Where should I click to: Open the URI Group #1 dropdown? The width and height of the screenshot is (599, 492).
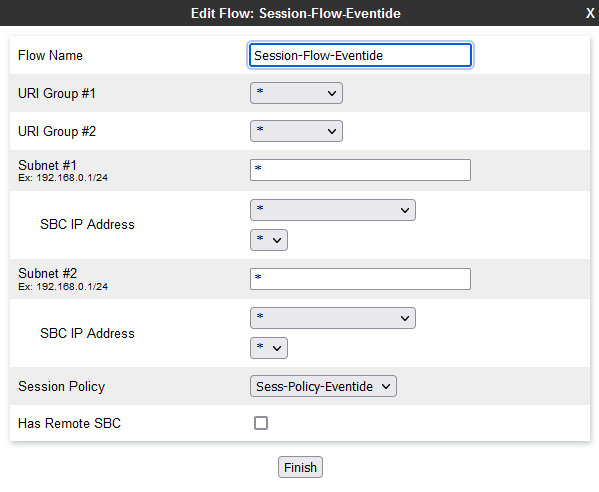click(296, 93)
